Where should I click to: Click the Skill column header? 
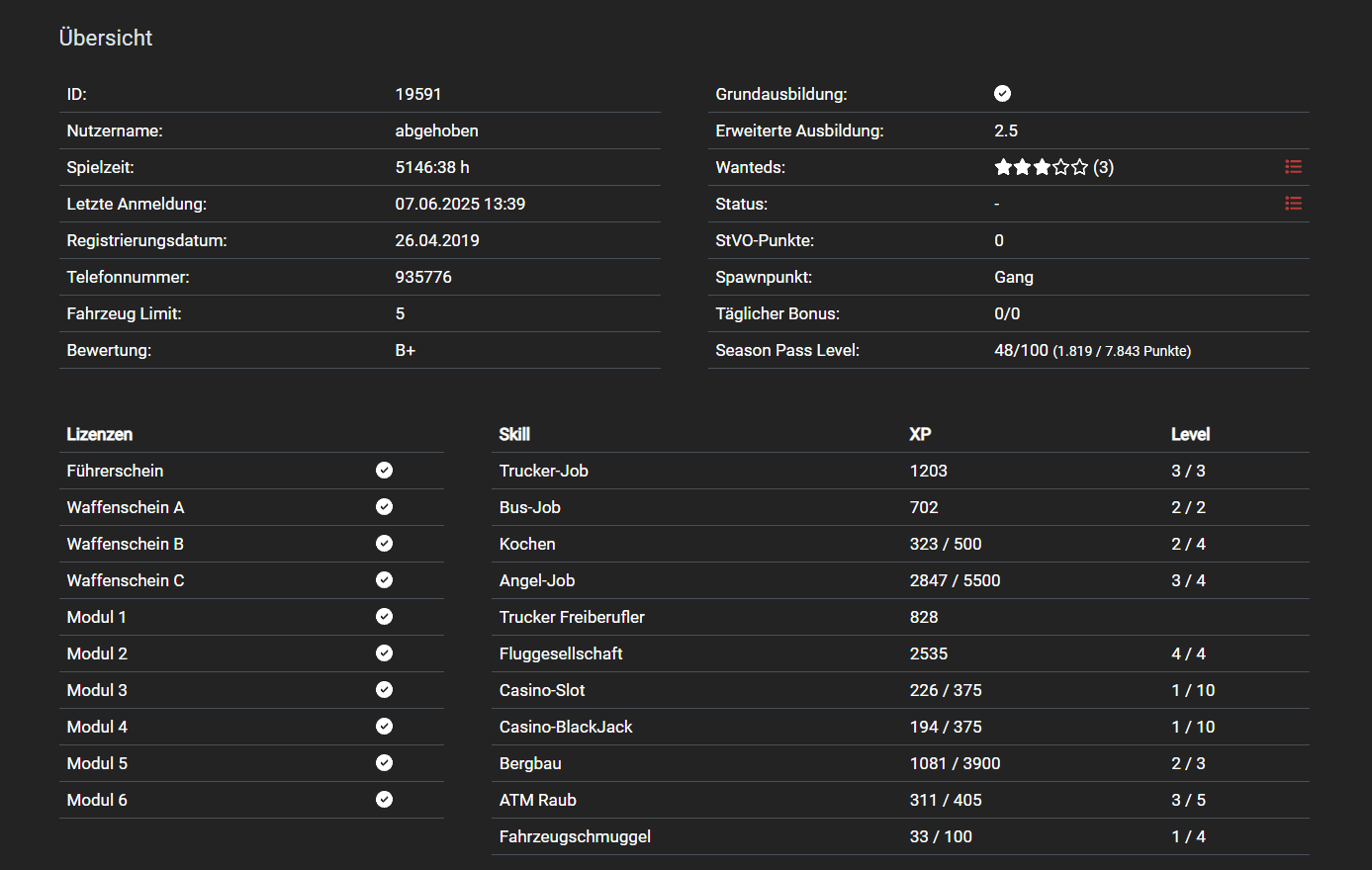[x=514, y=434]
